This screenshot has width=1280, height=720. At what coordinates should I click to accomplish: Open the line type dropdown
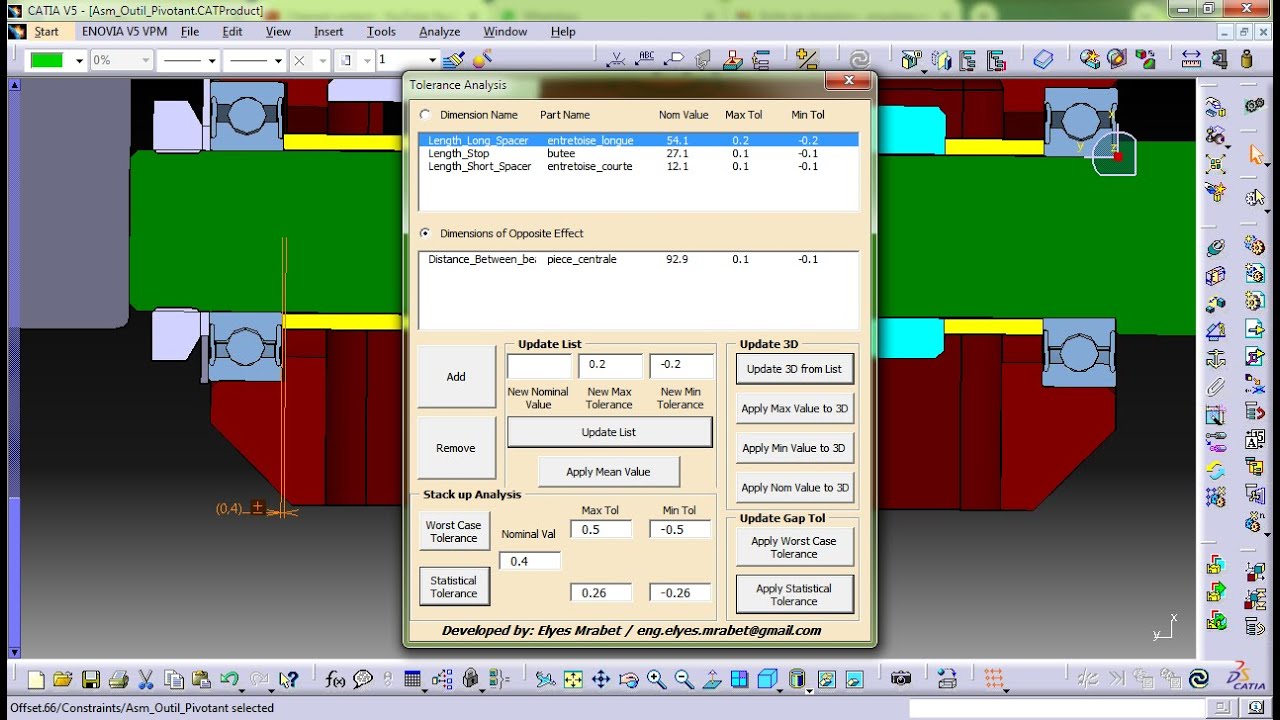pyautogui.click(x=278, y=60)
